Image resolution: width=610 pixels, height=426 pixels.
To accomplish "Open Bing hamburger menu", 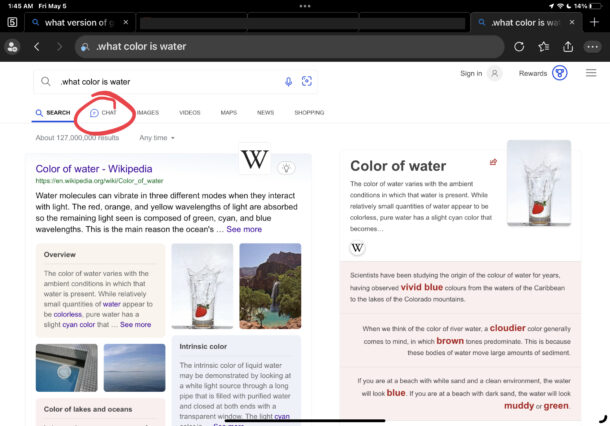I will [590, 73].
